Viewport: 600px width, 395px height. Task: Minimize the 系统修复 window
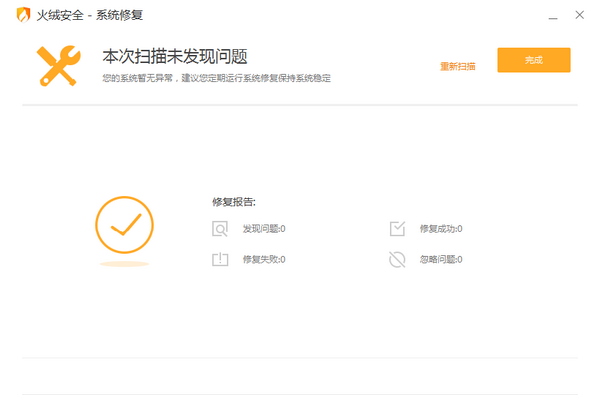[553, 15]
